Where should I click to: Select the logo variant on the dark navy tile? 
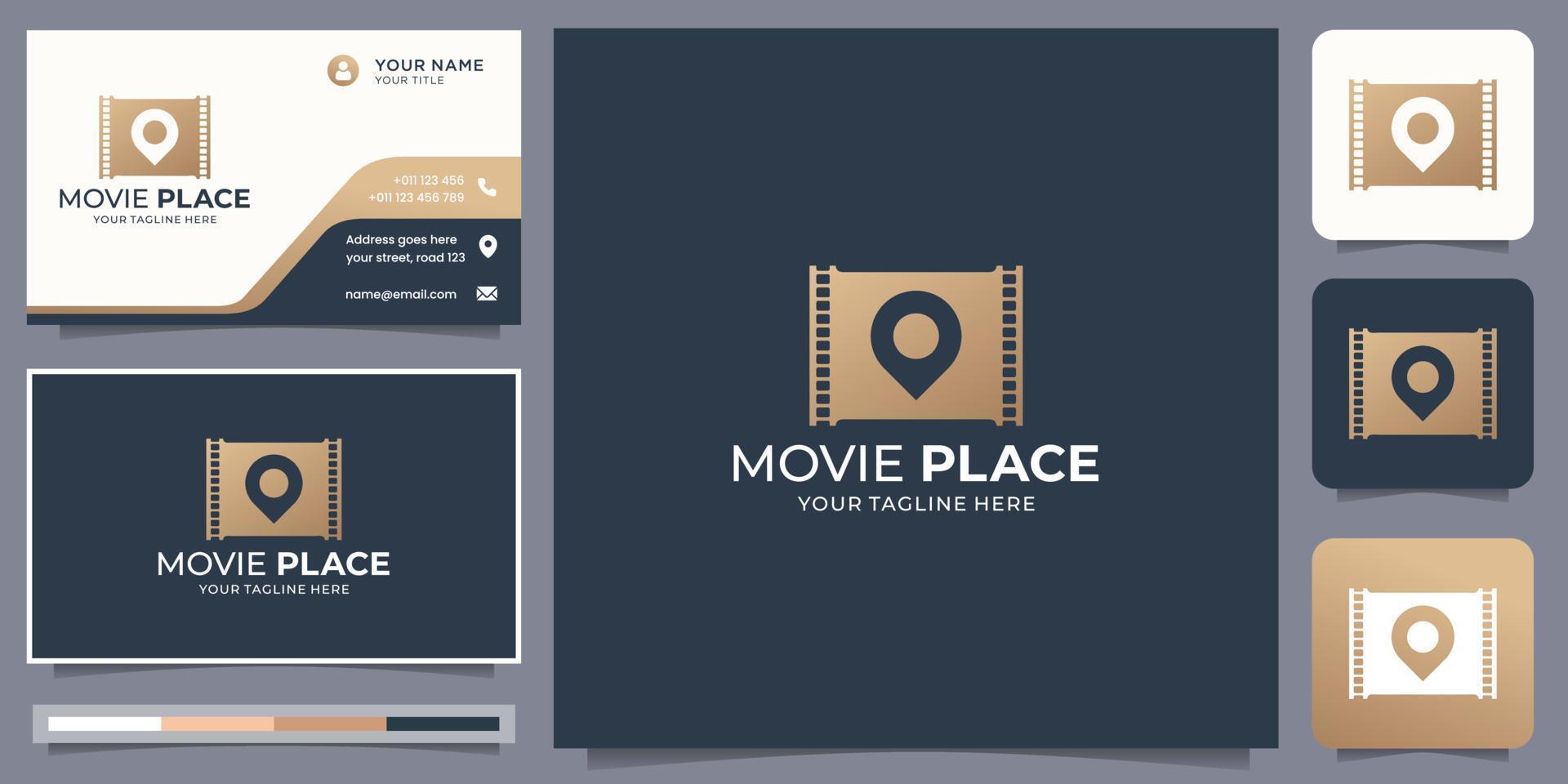click(x=1423, y=384)
